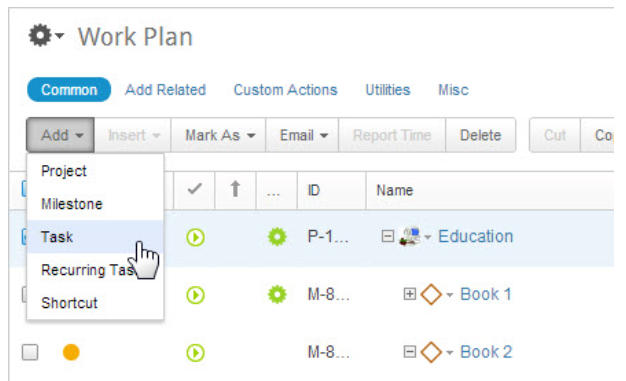Collapse the Education project tree
Screen dimensions: 626x381
pyautogui.click(x=387, y=236)
